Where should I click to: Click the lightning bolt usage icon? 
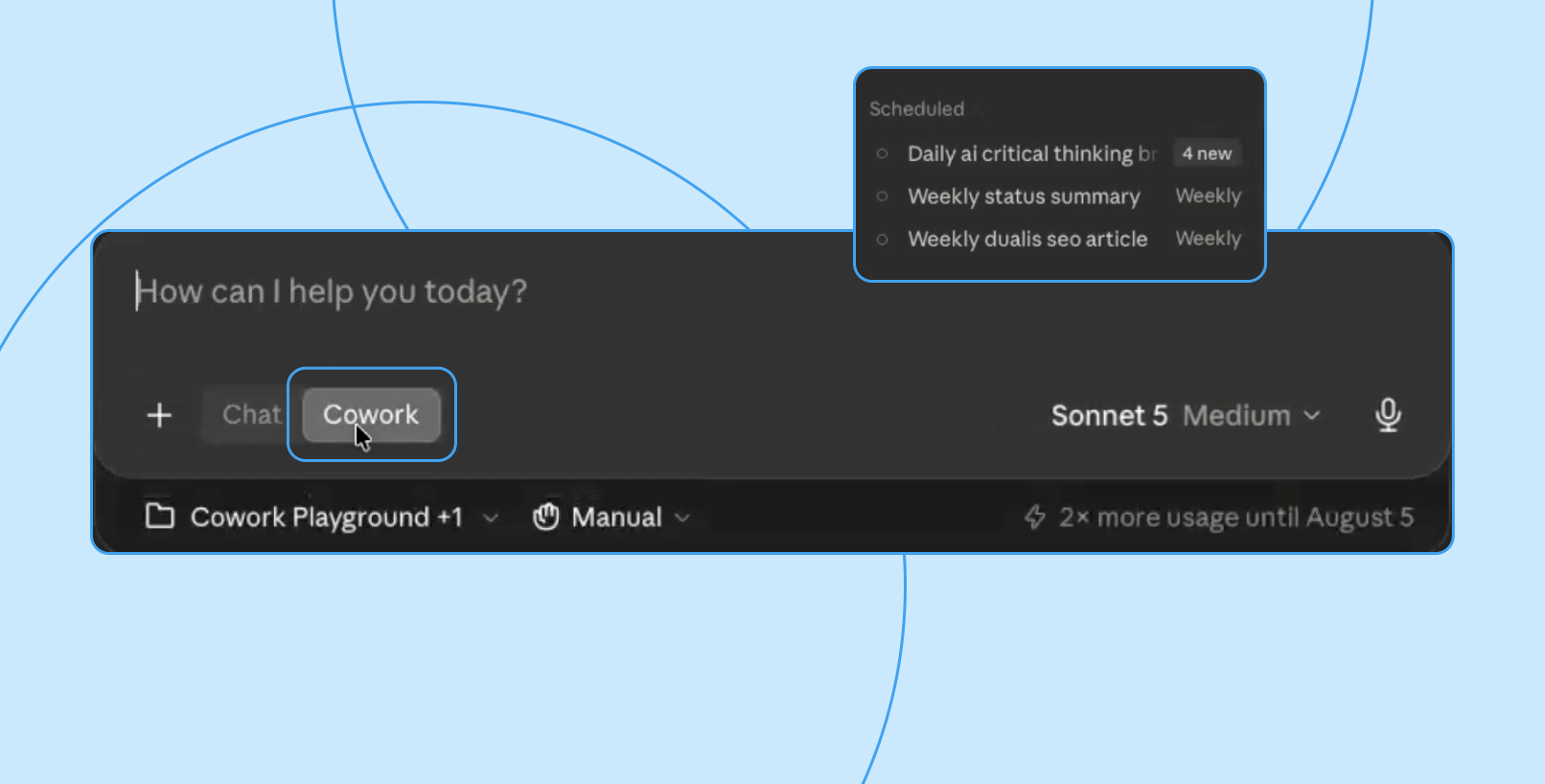click(1035, 518)
